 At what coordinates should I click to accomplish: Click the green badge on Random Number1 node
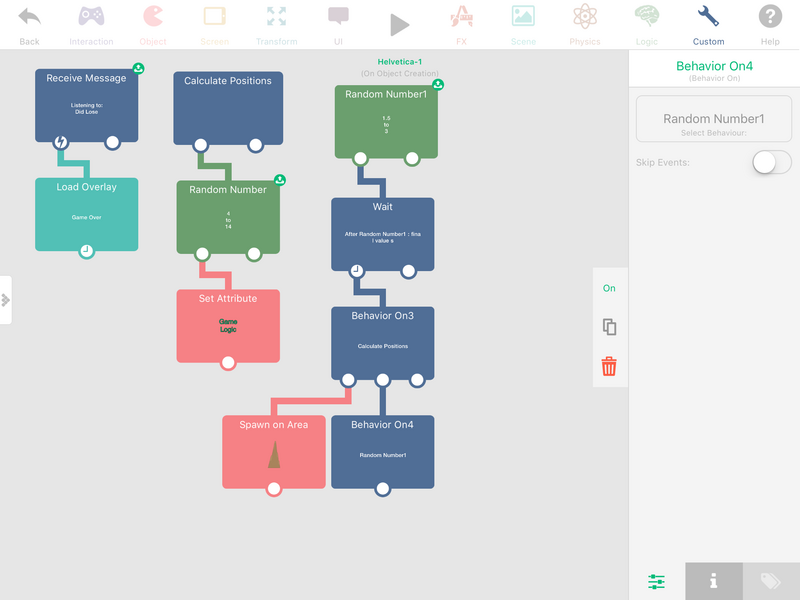(438, 84)
